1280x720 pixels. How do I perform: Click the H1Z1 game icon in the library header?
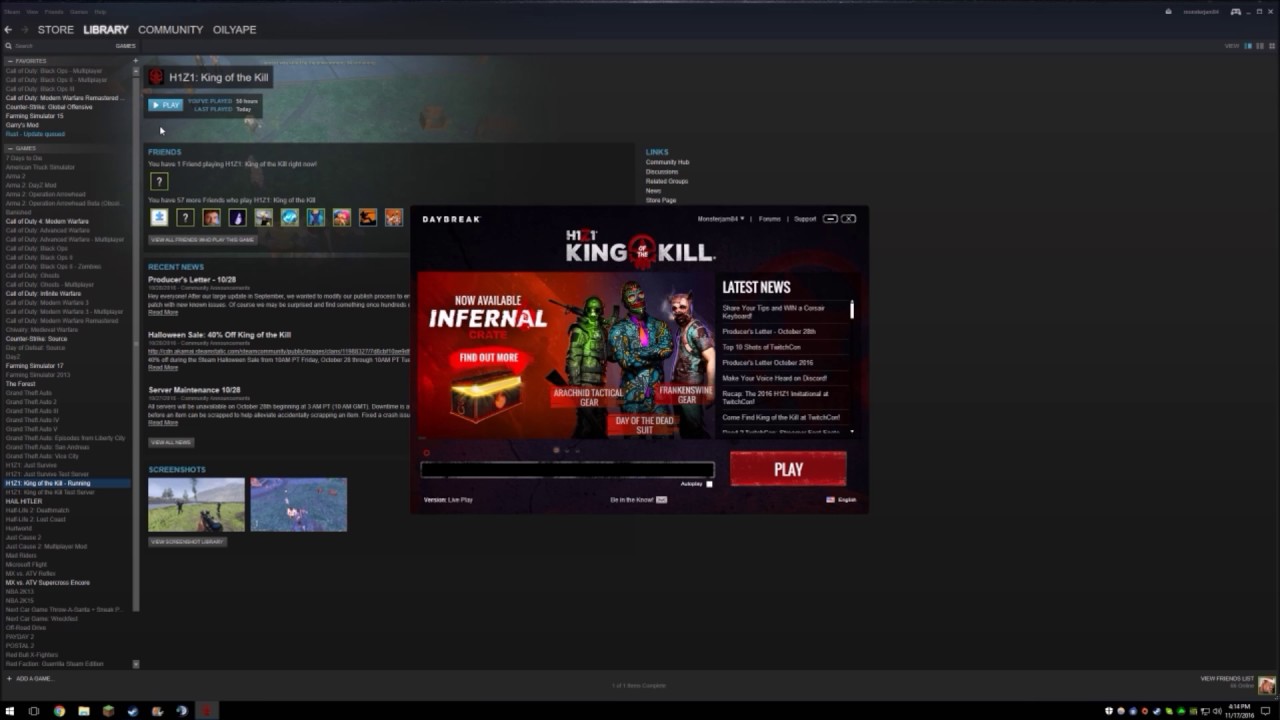[x=156, y=77]
